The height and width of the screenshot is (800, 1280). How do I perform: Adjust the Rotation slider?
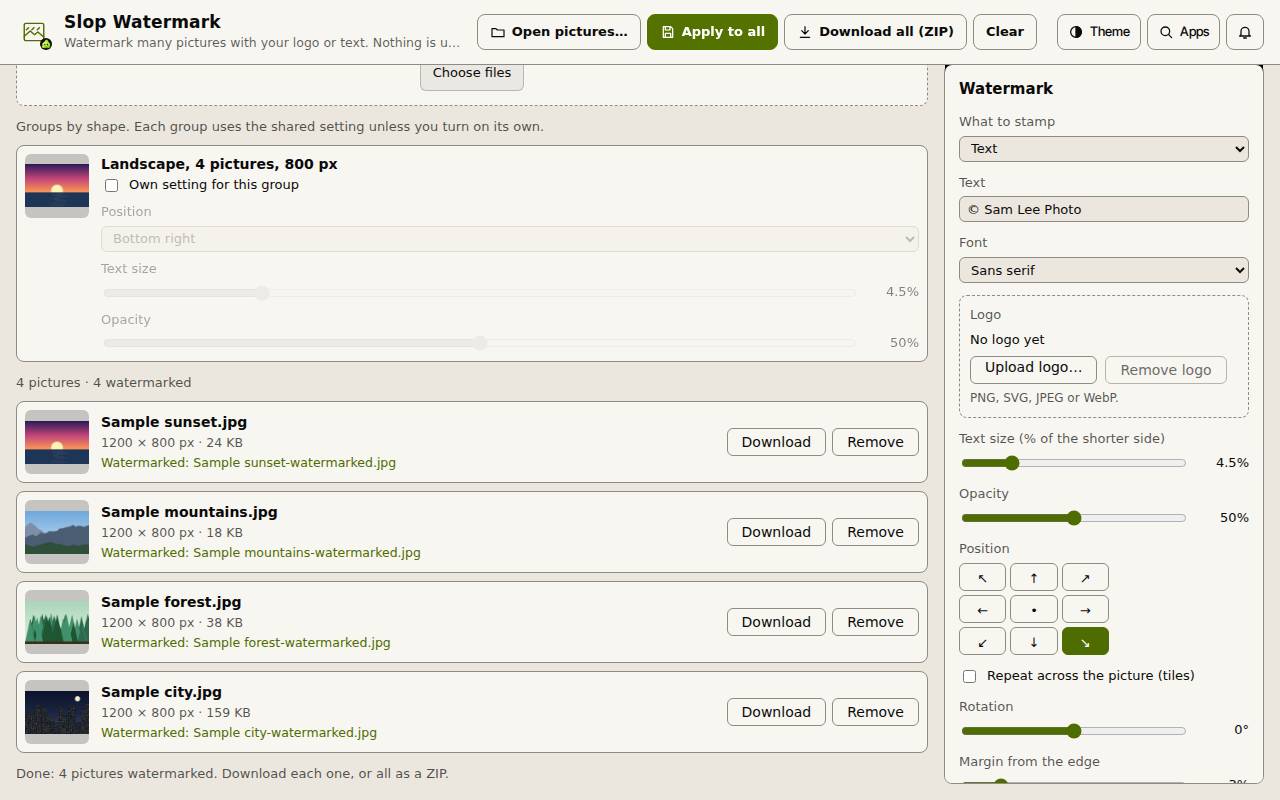[1073, 731]
